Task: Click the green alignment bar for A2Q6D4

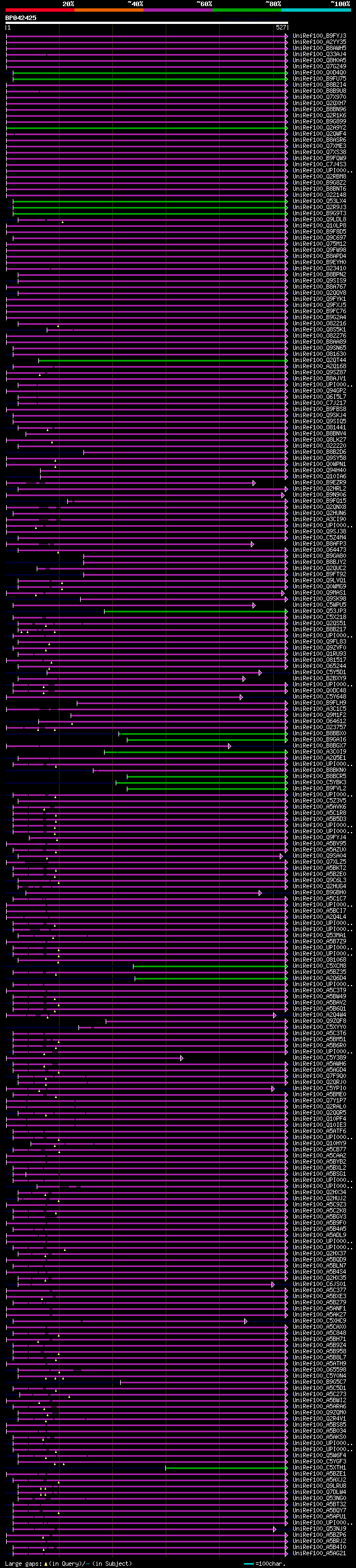Action: (211, 978)
